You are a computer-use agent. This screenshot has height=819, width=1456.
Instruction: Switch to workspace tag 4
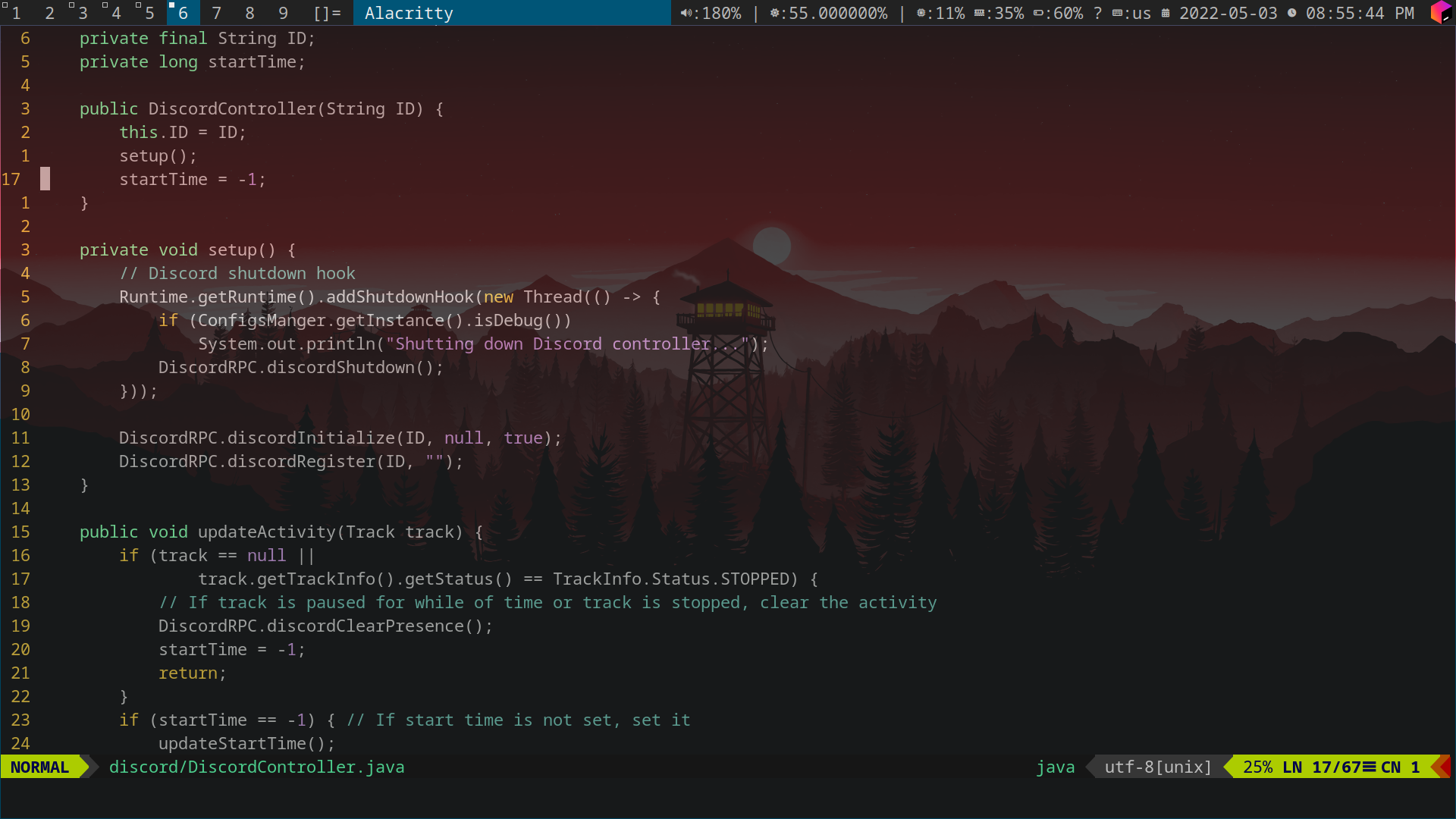(x=116, y=13)
